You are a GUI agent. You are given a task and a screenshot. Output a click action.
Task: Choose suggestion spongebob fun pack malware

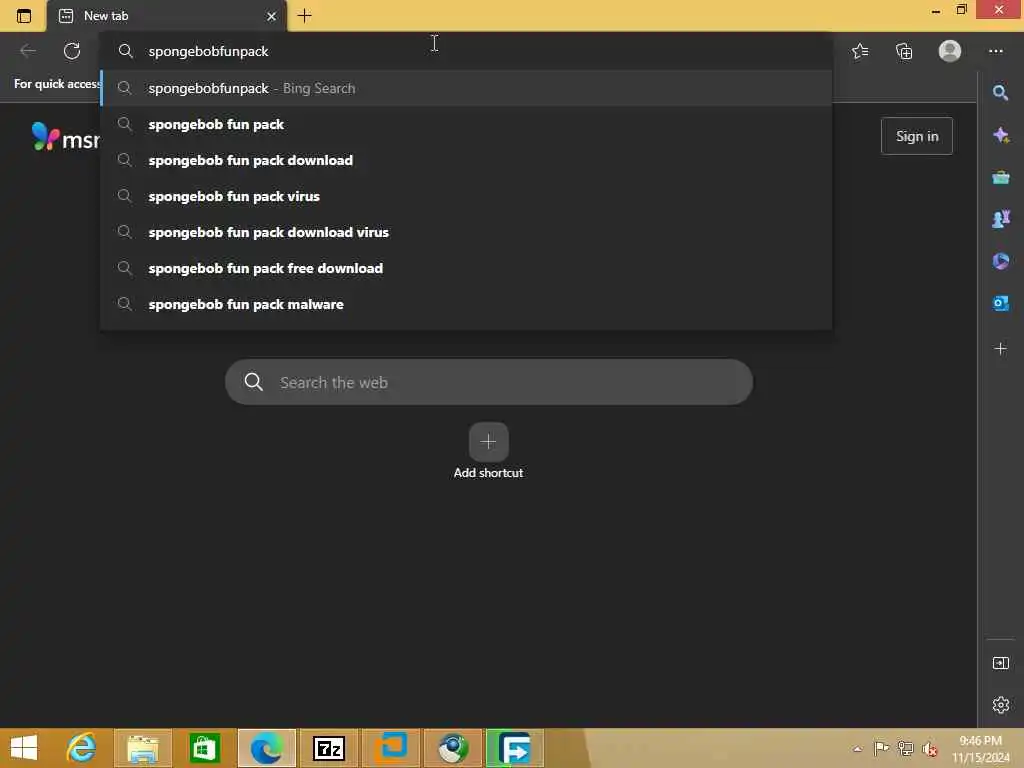click(466, 304)
